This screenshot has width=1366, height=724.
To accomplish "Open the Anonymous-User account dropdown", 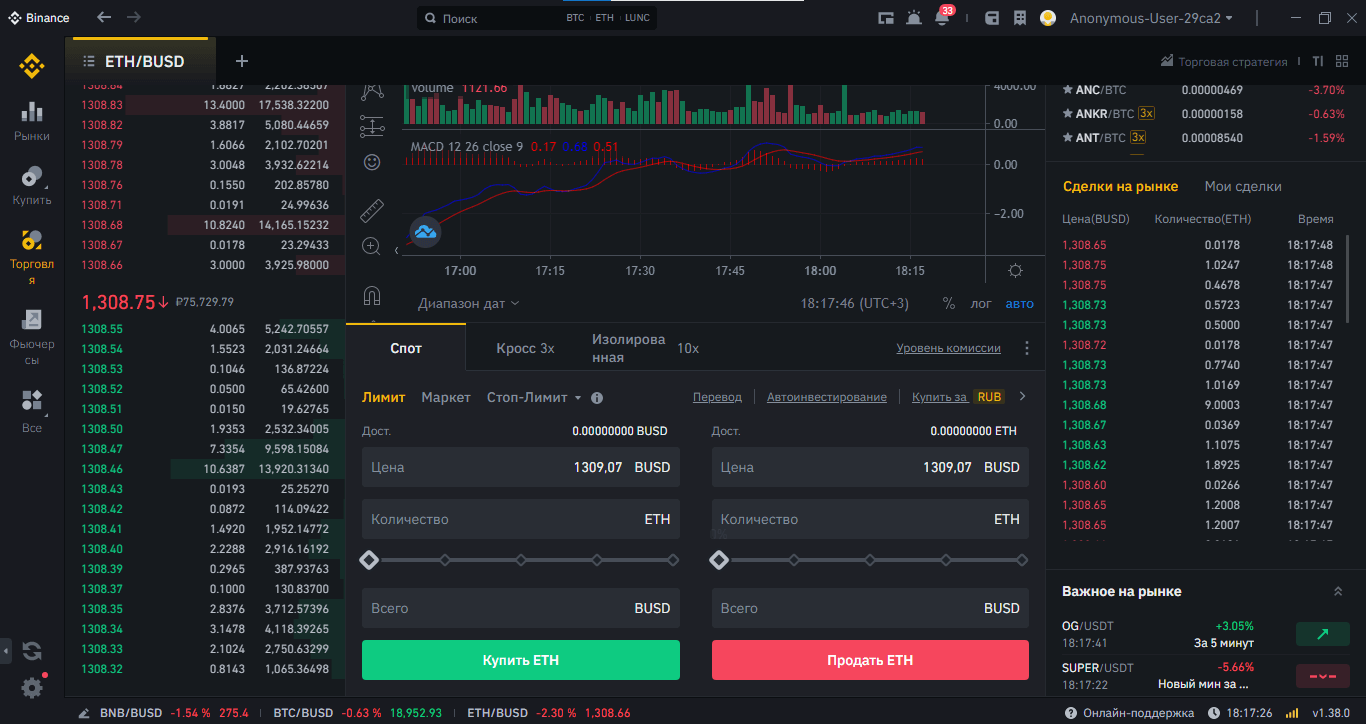I will (1150, 18).
